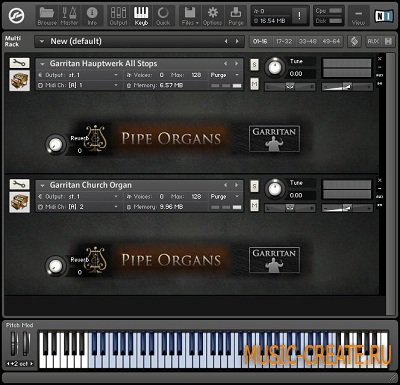
Task: Open Purge dropdown of Hauptwerk All Stops
Action: [x=225, y=75]
